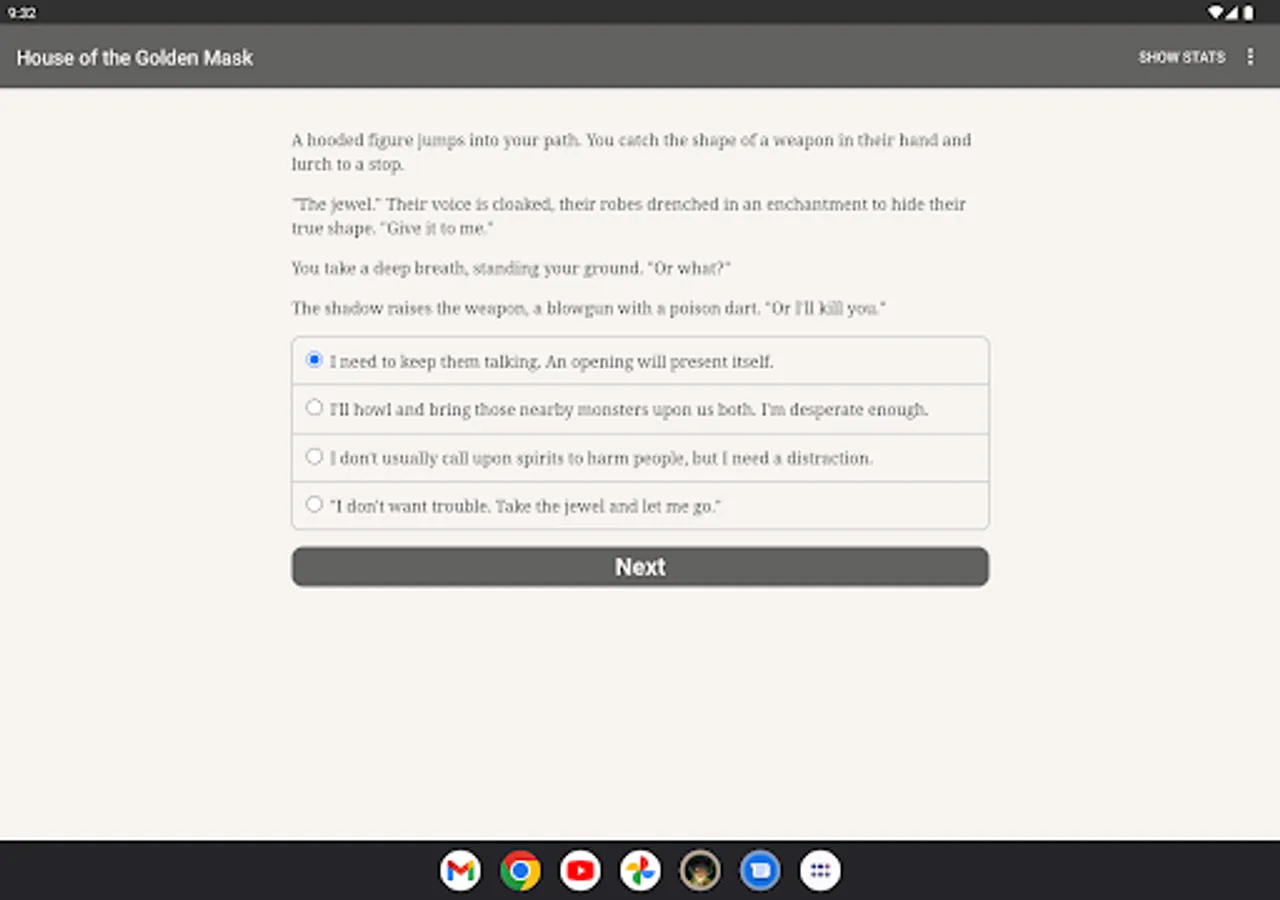
Task: Click the first answer choice row
Action: (x=640, y=360)
